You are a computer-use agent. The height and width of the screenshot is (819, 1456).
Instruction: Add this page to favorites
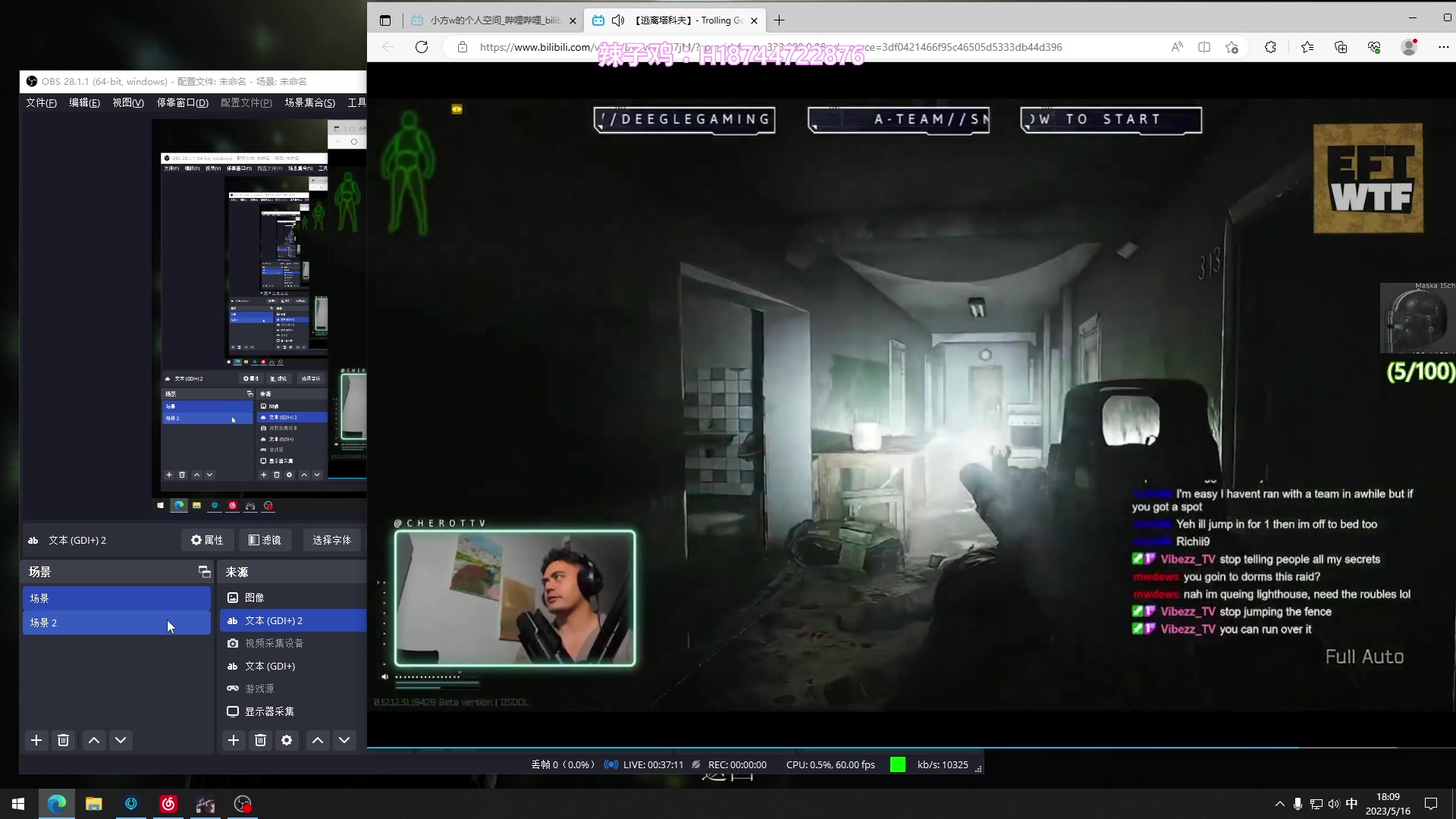click(x=1232, y=47)
